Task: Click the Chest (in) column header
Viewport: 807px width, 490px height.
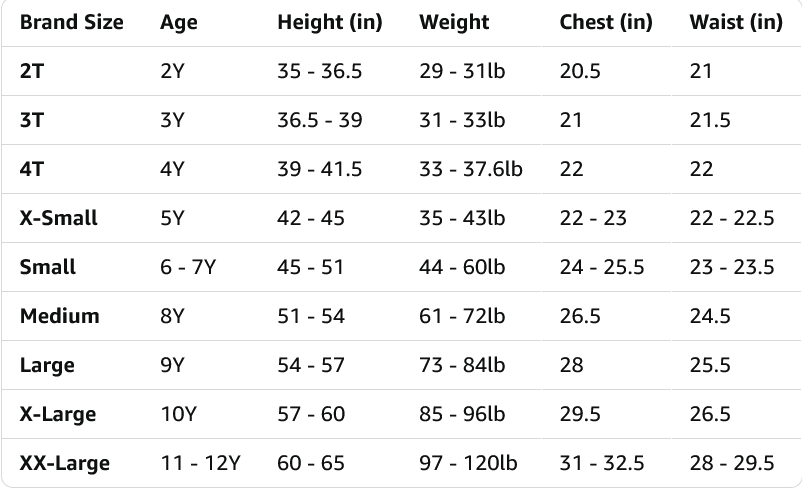Action: click(608, 22)
